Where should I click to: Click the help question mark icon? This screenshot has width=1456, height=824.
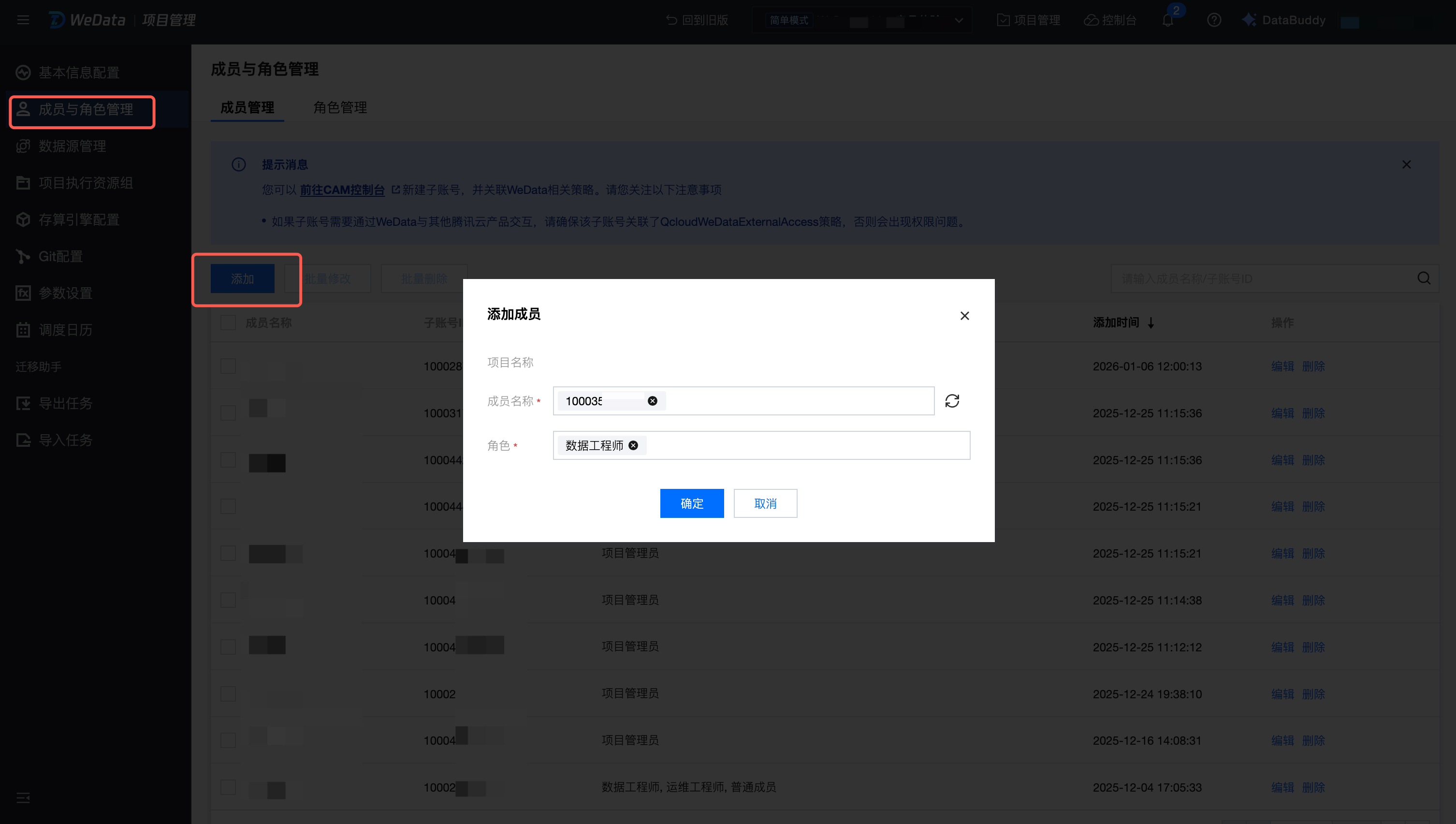click(1213, 20)
